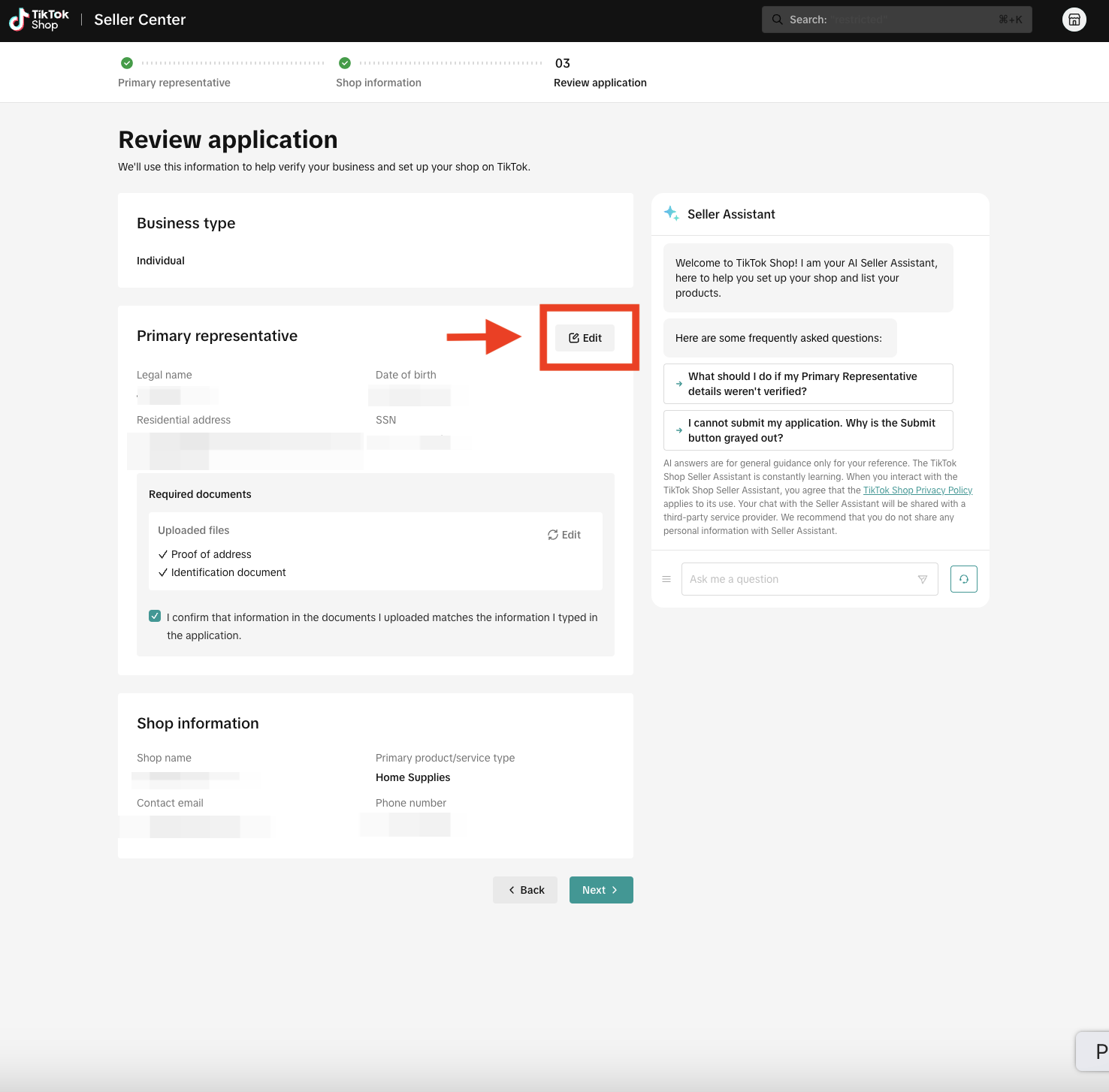Click the search magnifier icon
Screen dimensions: 1109x1092
tap(777, 20)
